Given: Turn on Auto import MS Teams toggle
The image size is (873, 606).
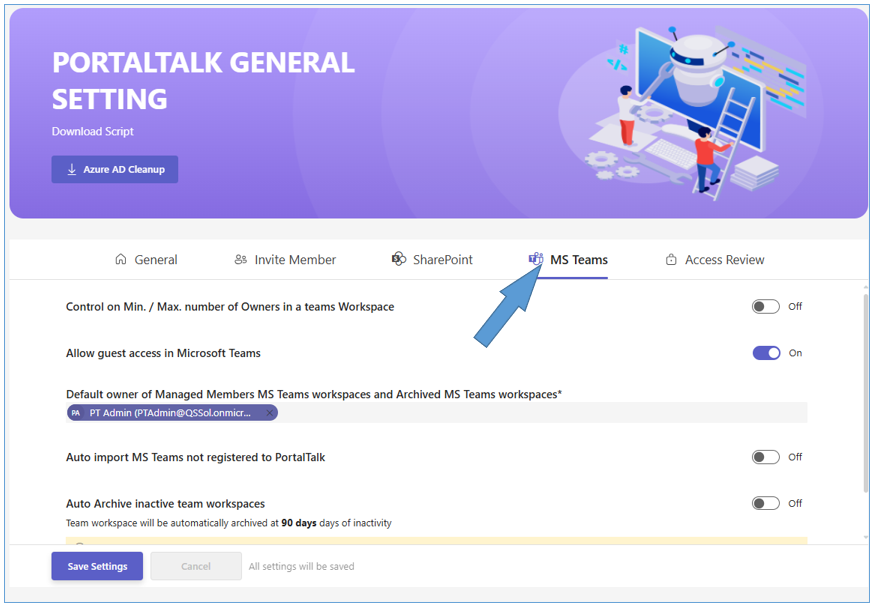Looking at the screenshot, I should pos(765,457).
